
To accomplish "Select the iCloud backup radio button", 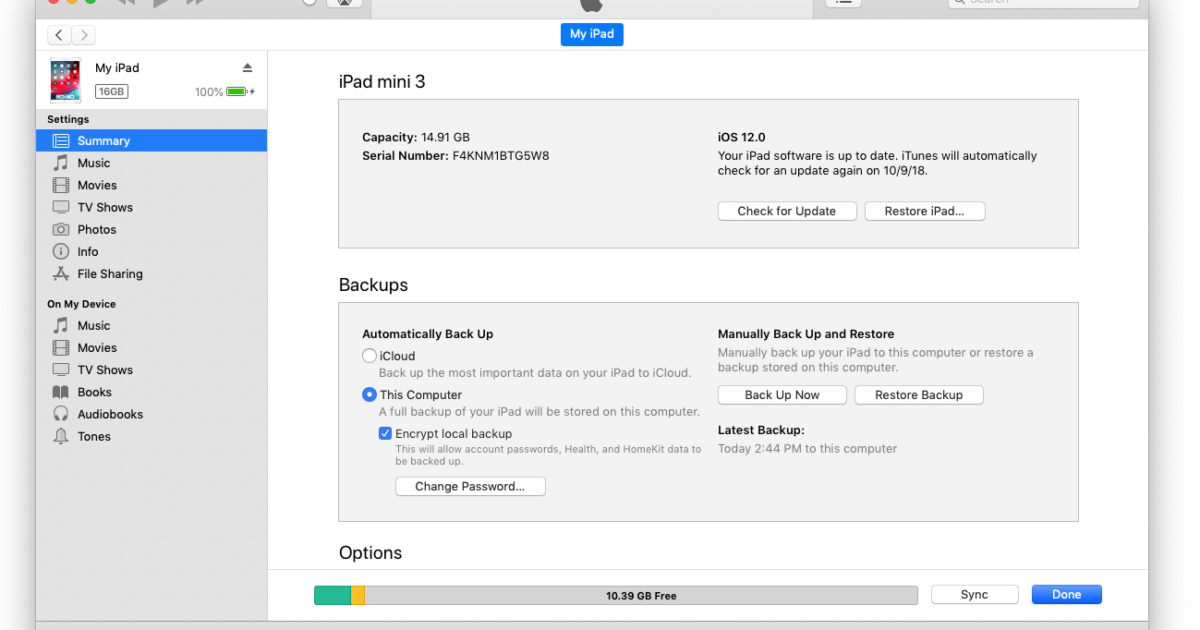I will click(370, 356).
